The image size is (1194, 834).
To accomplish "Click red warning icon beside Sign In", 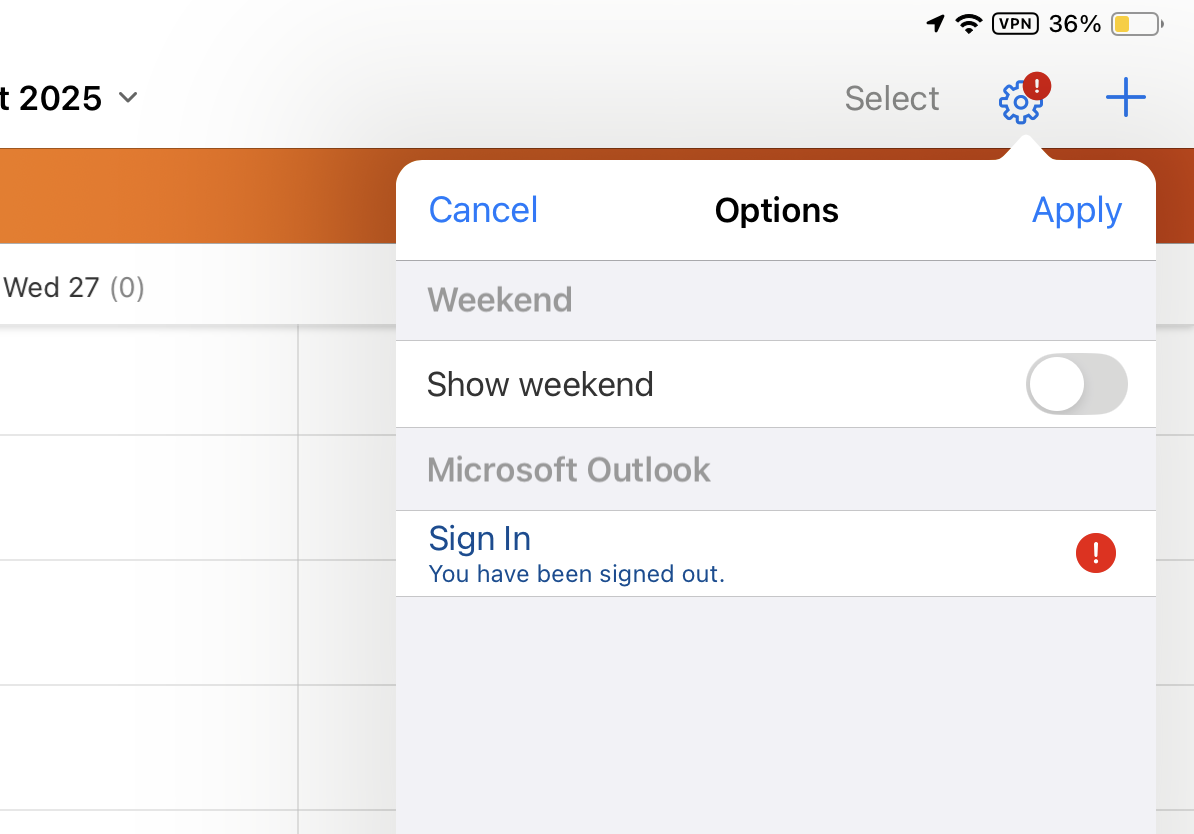I will pyautogui.click(x=1095, y=553).
